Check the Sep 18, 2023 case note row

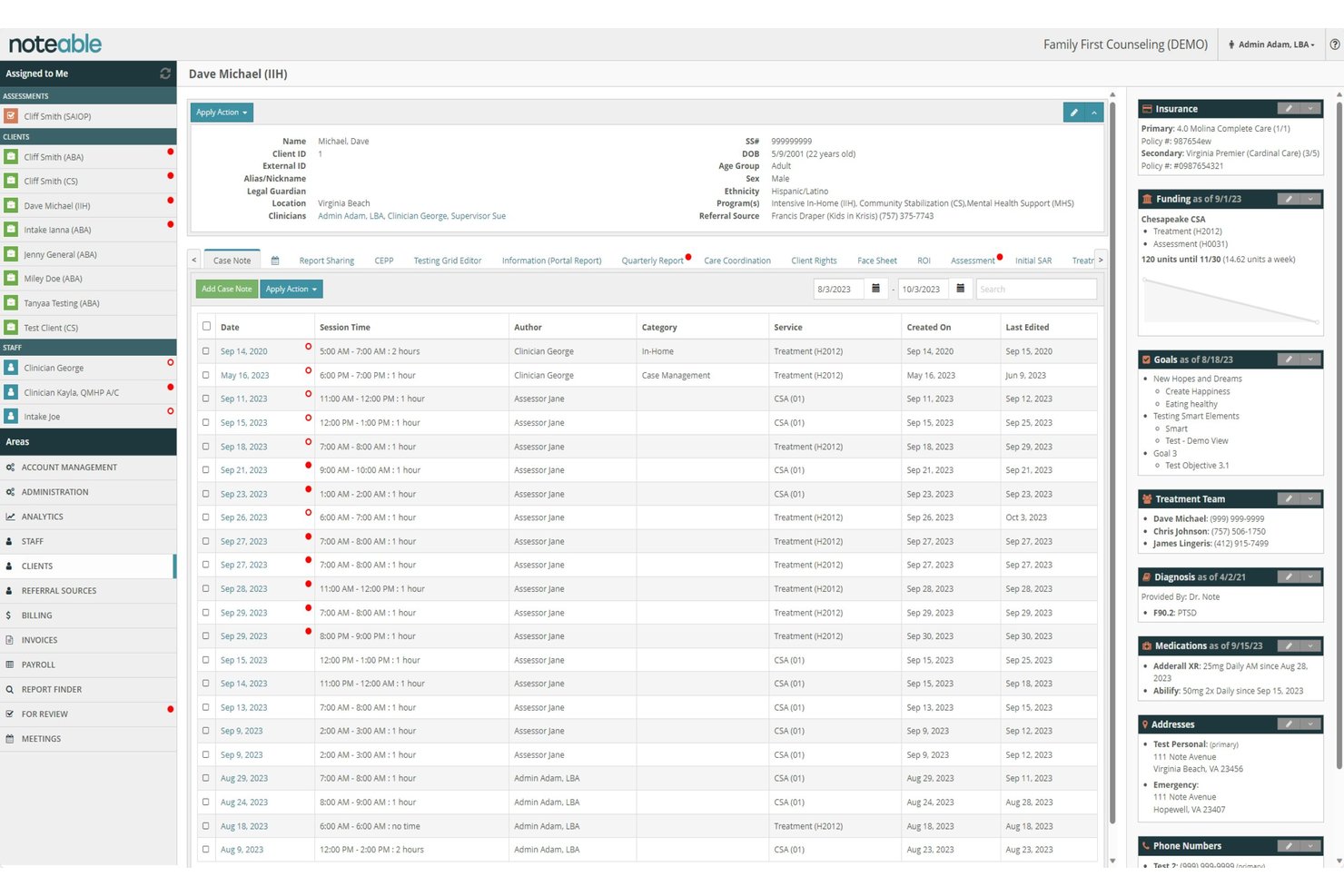[x=206, y=447]
